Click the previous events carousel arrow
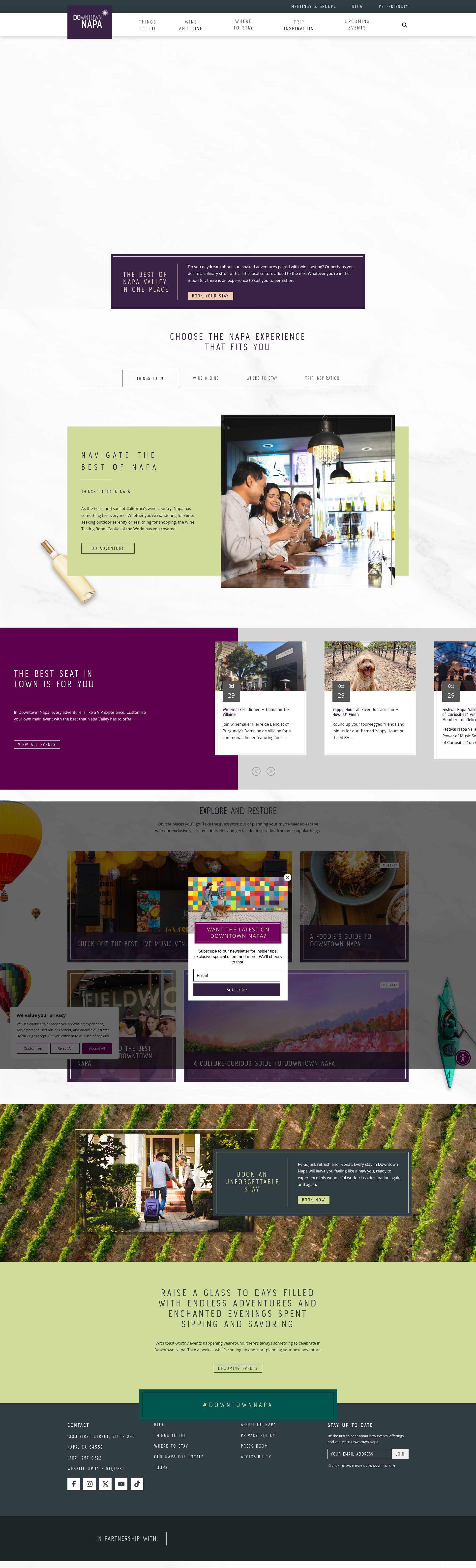 (256, 771)
